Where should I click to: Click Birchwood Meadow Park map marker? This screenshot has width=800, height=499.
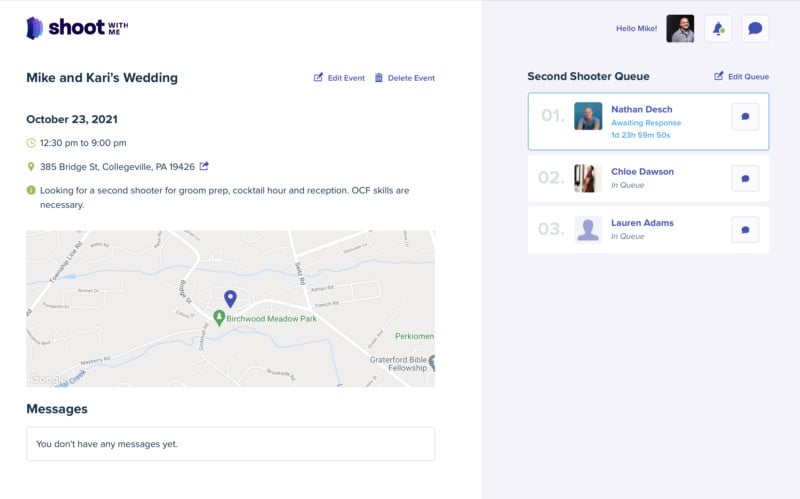(x=219, y=317)
